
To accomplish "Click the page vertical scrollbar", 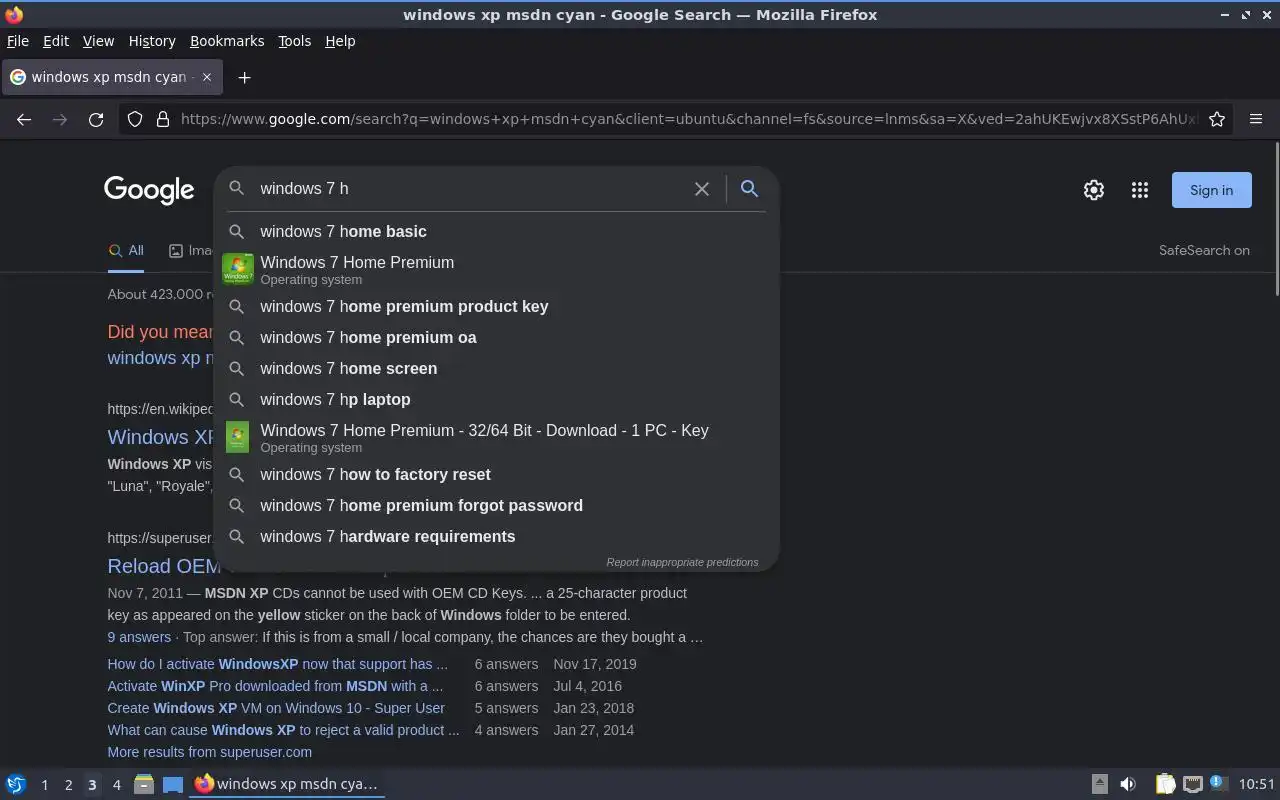I will (x=1276, y=218).
